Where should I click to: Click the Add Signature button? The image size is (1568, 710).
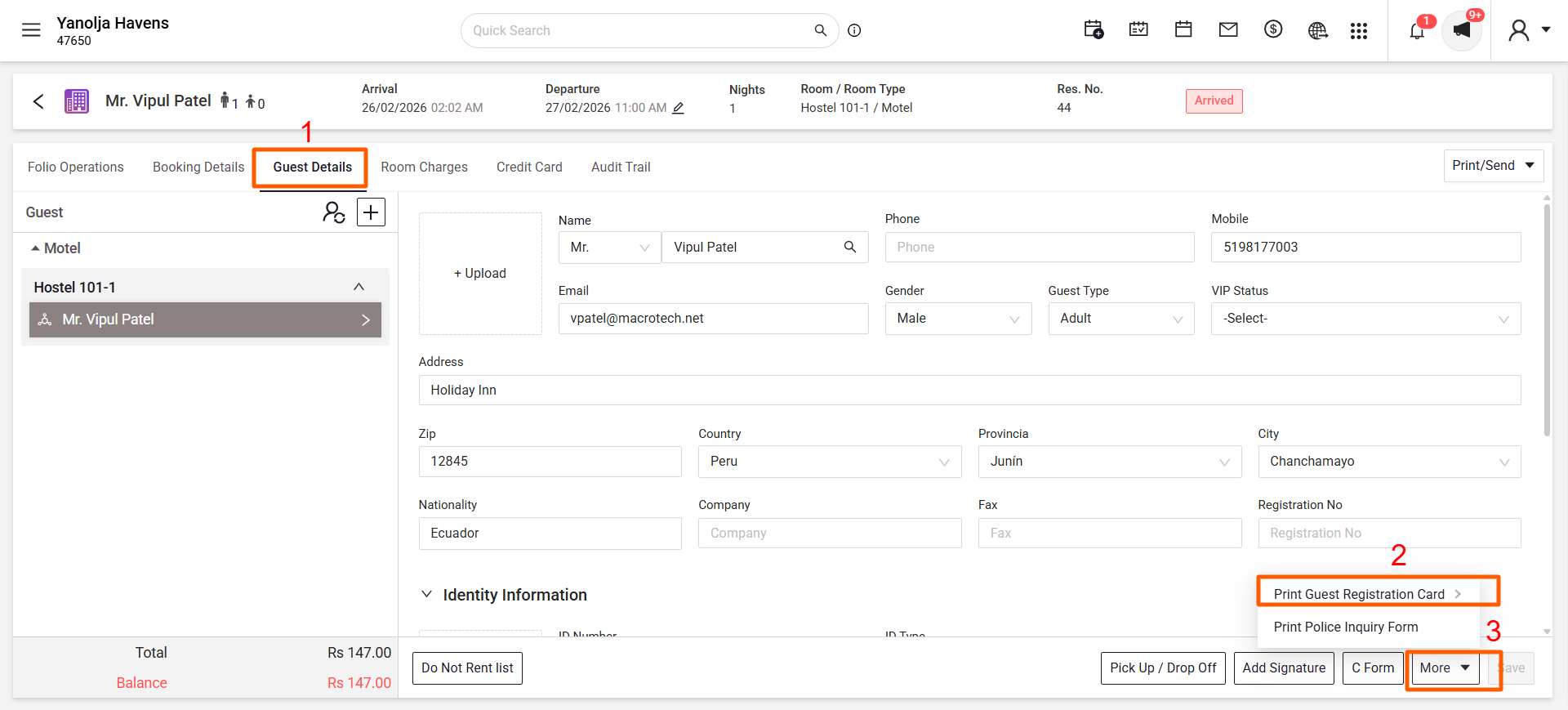coord(1284,668)
